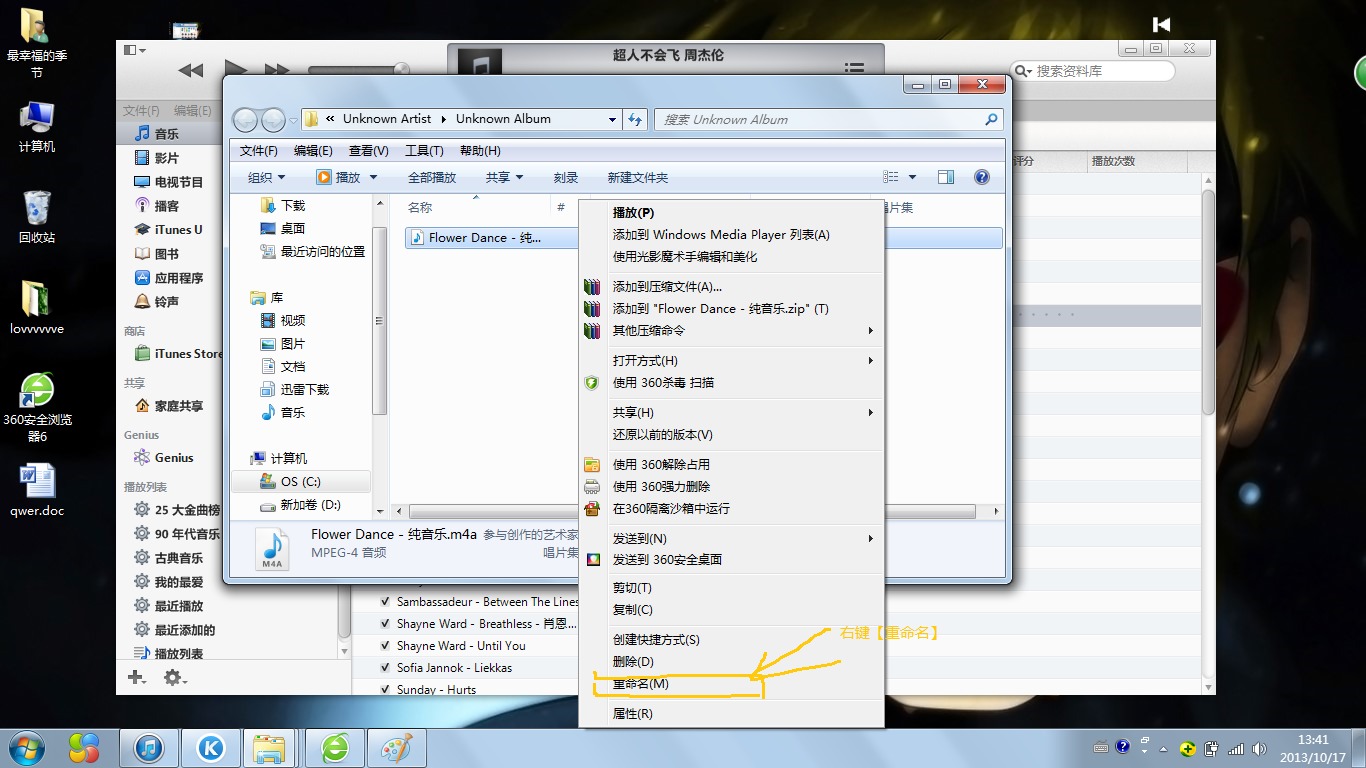Open 电视节目 in the iTunes sidebar
The height and width of the screenshot is (768, 1366).
(166, 182)
